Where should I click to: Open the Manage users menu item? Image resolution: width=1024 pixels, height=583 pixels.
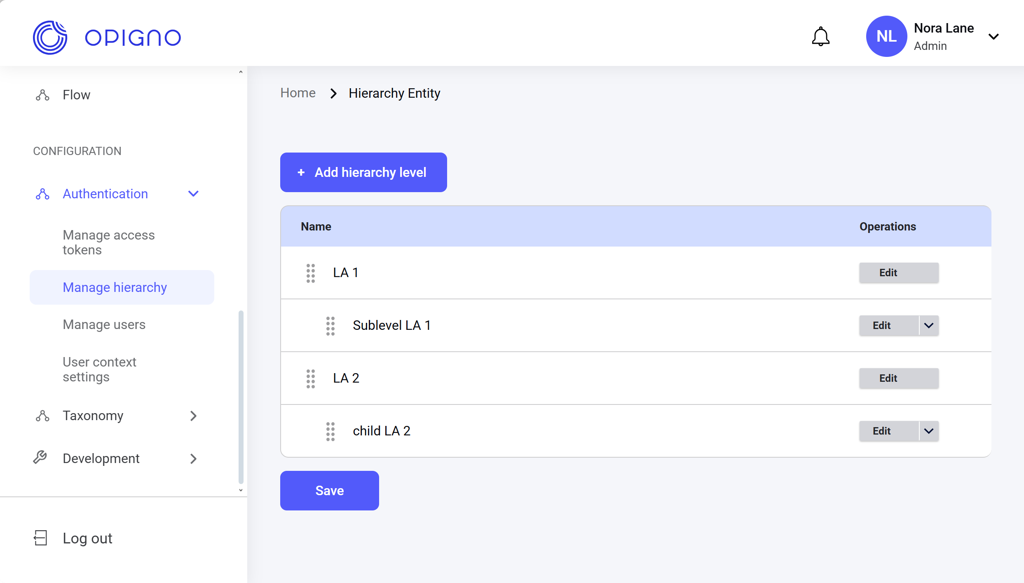tap(104, 325)
